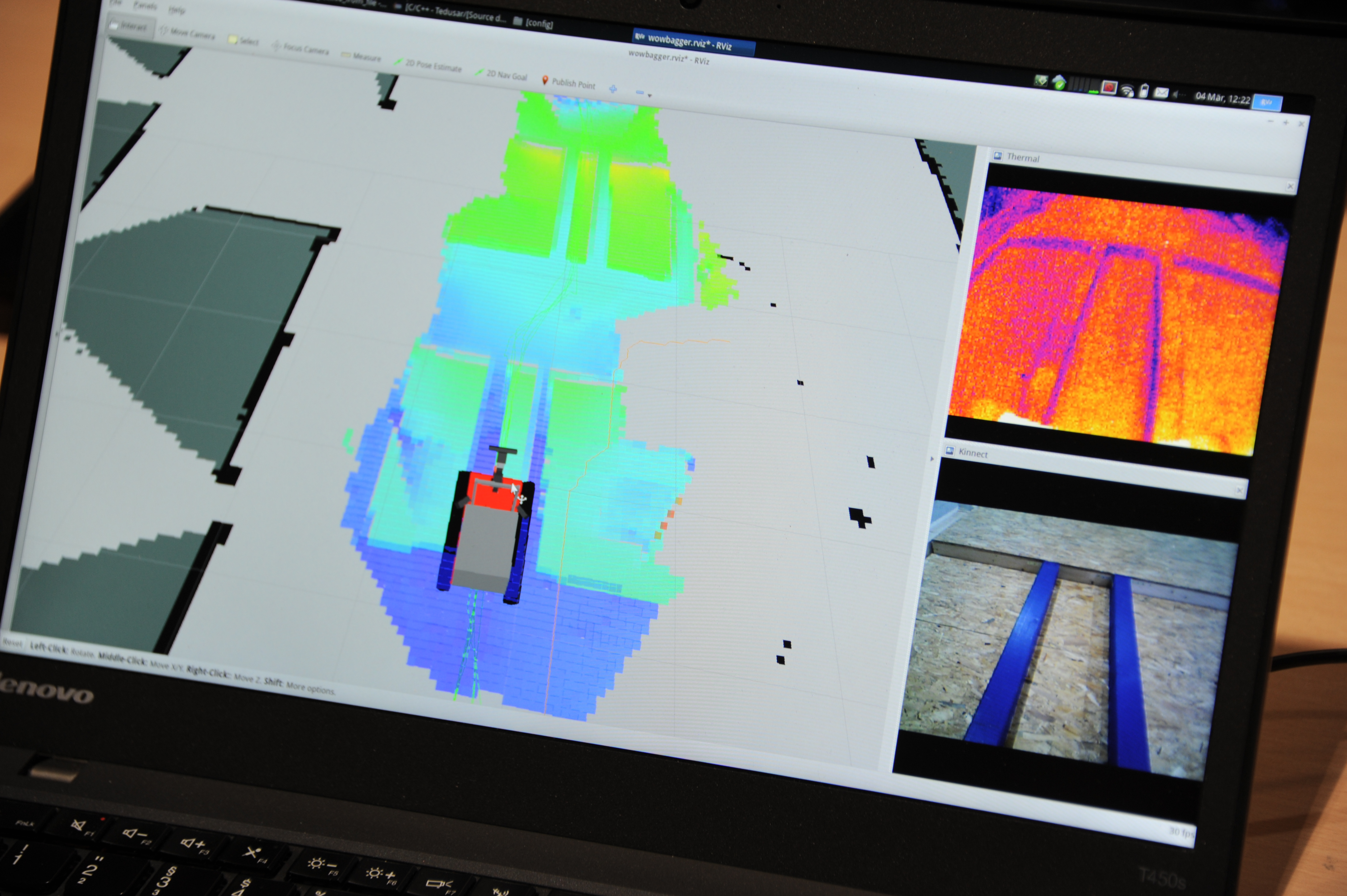
Task: Pick the Measure tool
Action: [361, 57]
